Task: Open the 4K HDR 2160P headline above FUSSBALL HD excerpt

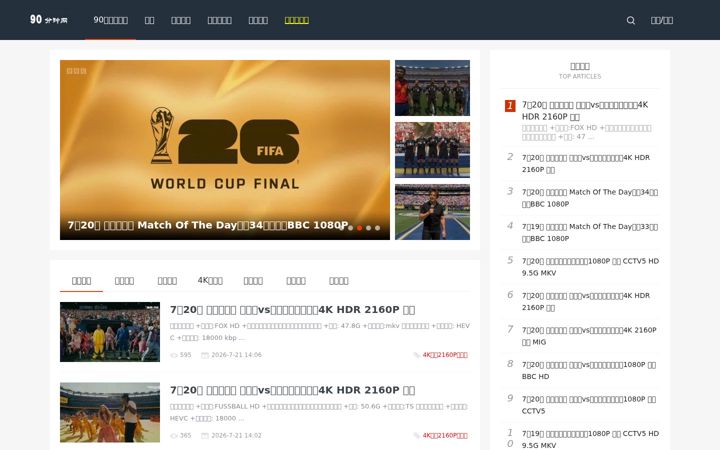Action: coord(292,390)
